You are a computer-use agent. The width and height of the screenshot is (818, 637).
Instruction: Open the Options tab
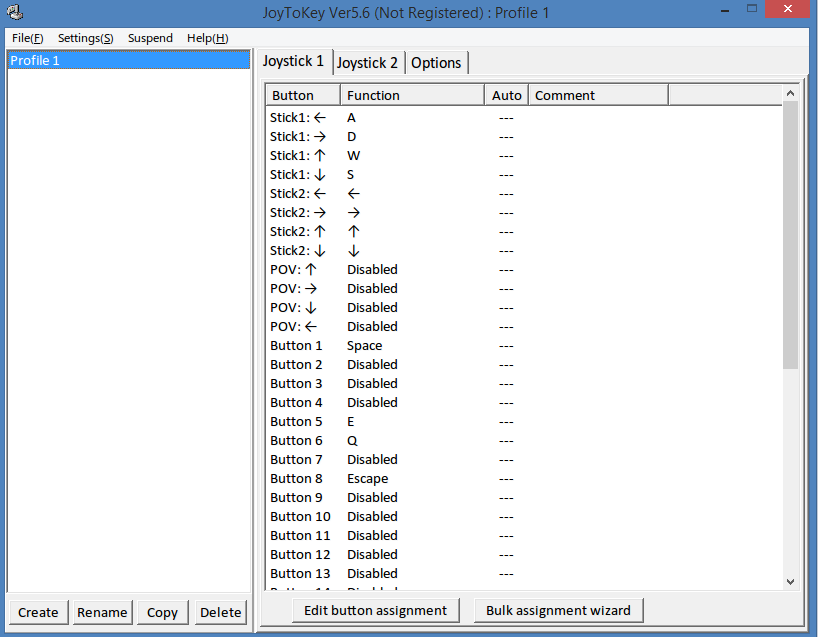(x=436, y=63)
